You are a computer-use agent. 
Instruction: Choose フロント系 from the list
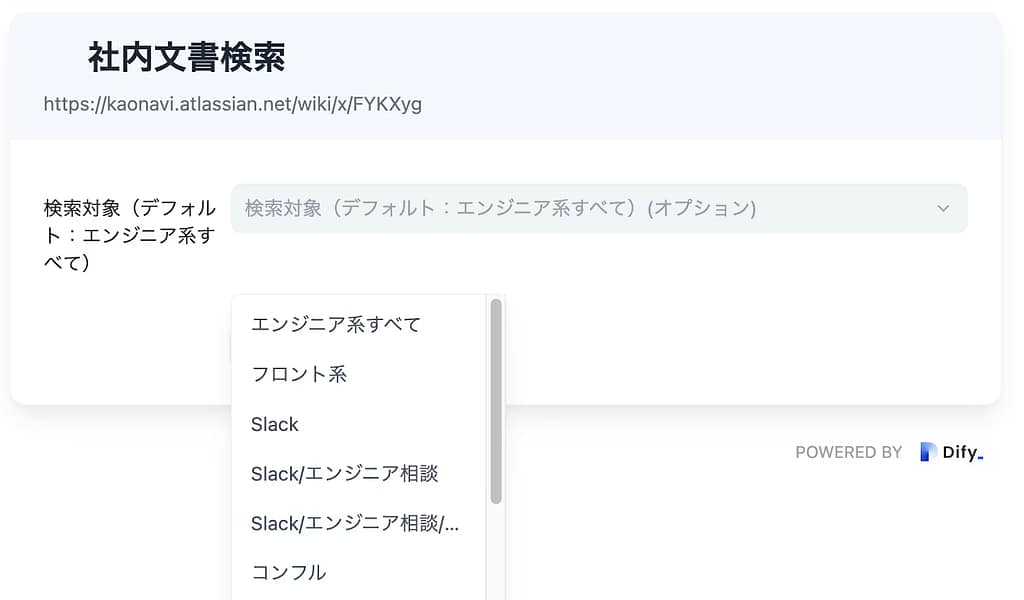[x=299, y=374]
